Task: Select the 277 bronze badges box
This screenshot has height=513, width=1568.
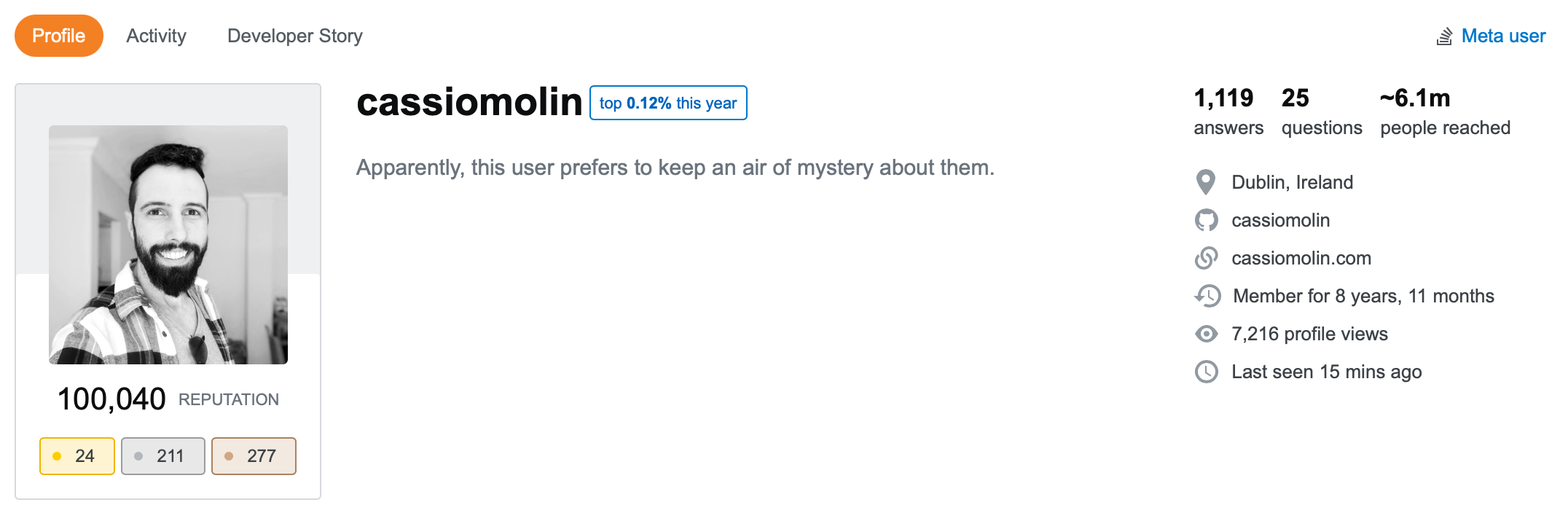Action: tap(254, 456)
